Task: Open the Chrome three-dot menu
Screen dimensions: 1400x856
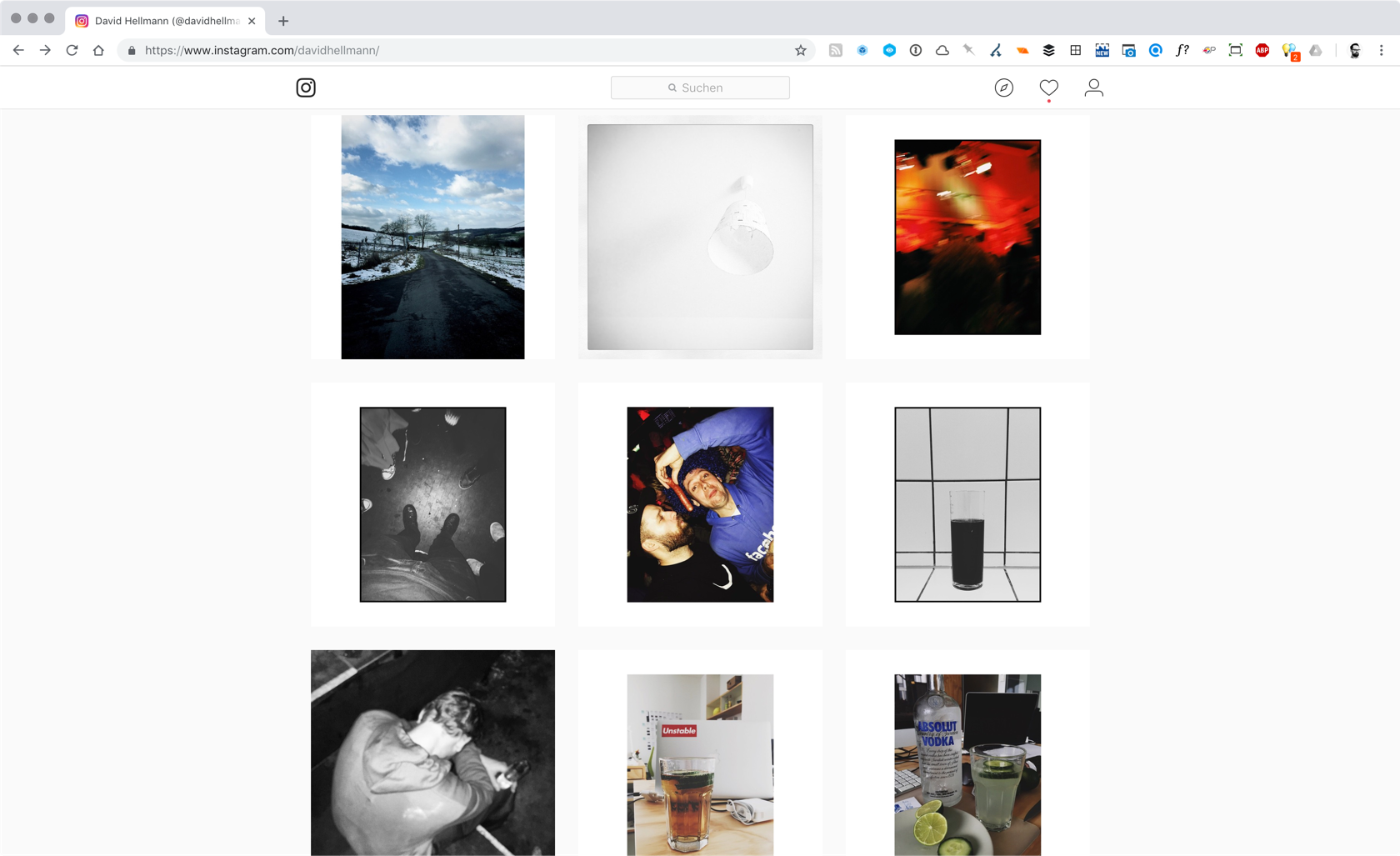Action: pos(1382,50)
